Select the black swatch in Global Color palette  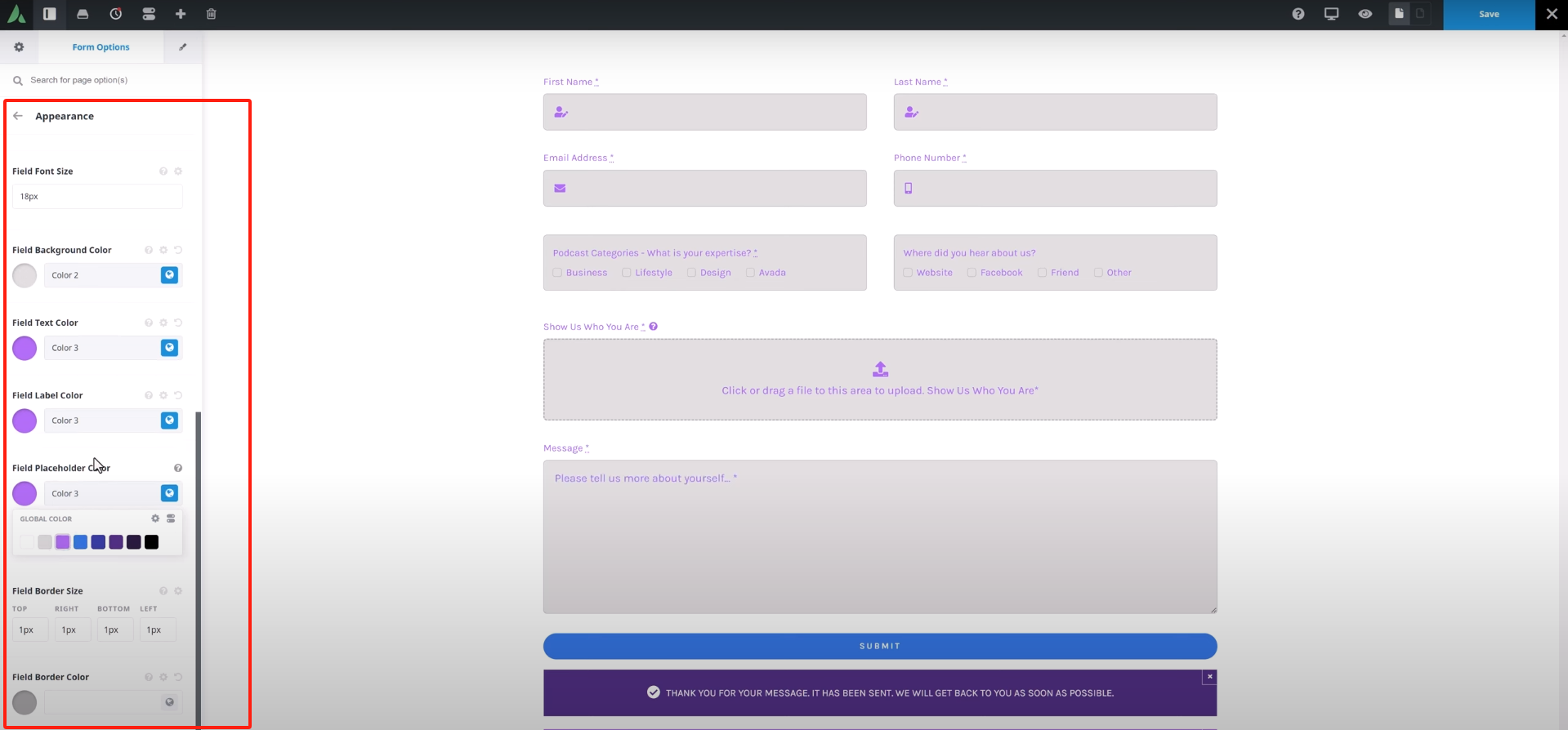point(152,542)
